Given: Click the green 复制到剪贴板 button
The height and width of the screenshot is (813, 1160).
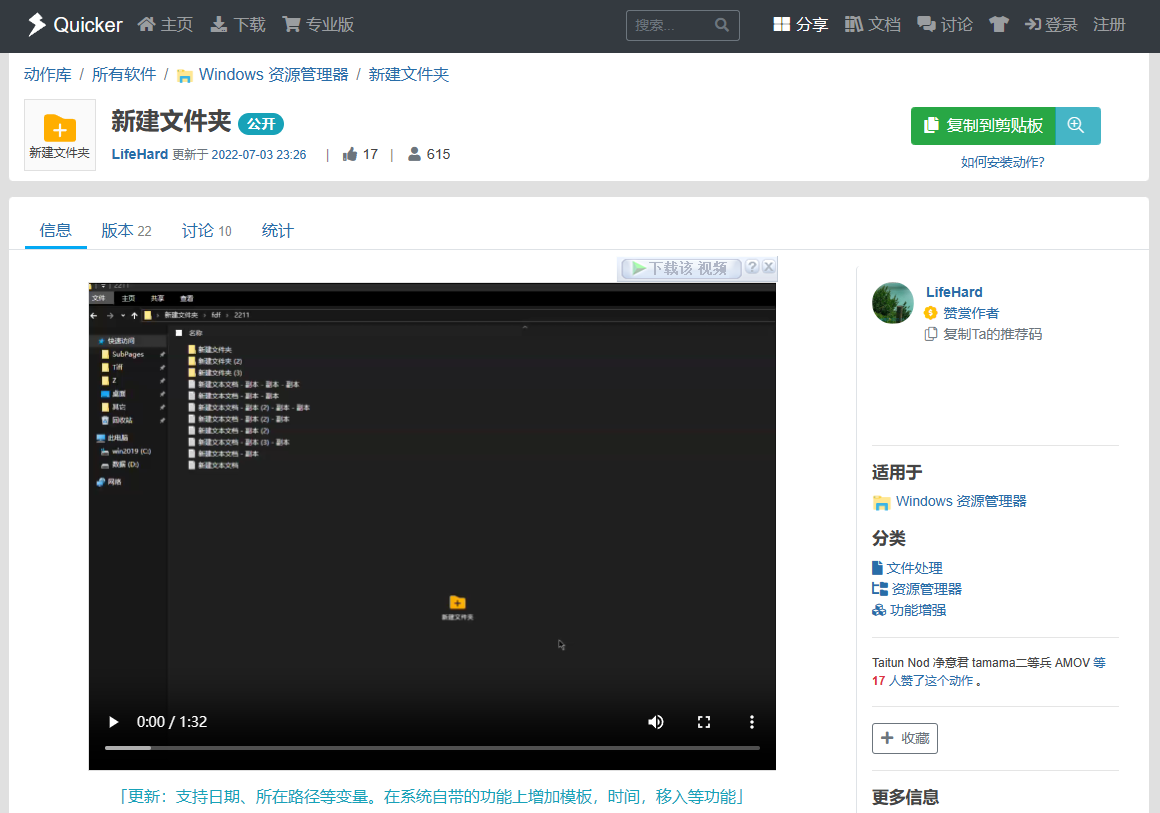Looking at the screenshot, I should click(x=983, y=126).
